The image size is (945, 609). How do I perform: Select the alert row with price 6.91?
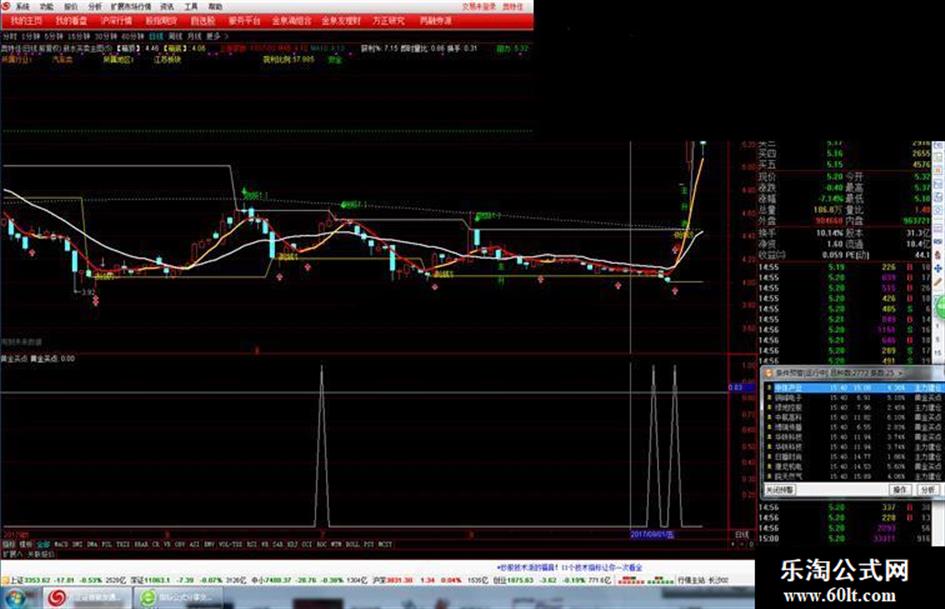[x=853, y=398]
